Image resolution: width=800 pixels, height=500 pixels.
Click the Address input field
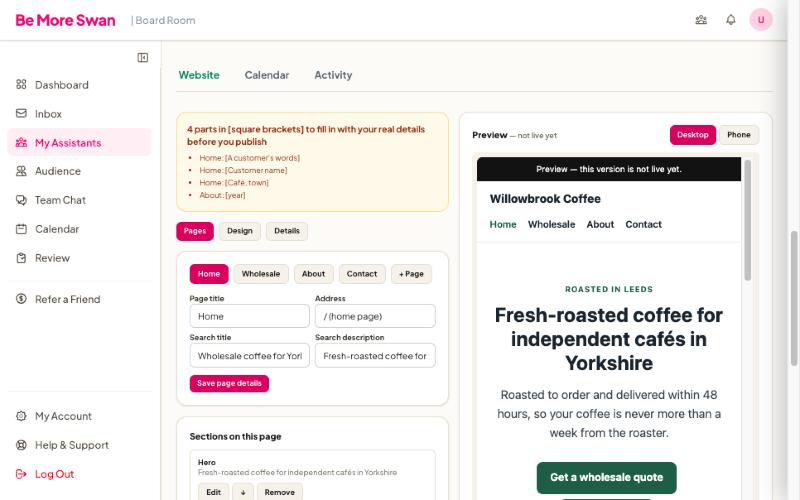(x=375, y=316)
